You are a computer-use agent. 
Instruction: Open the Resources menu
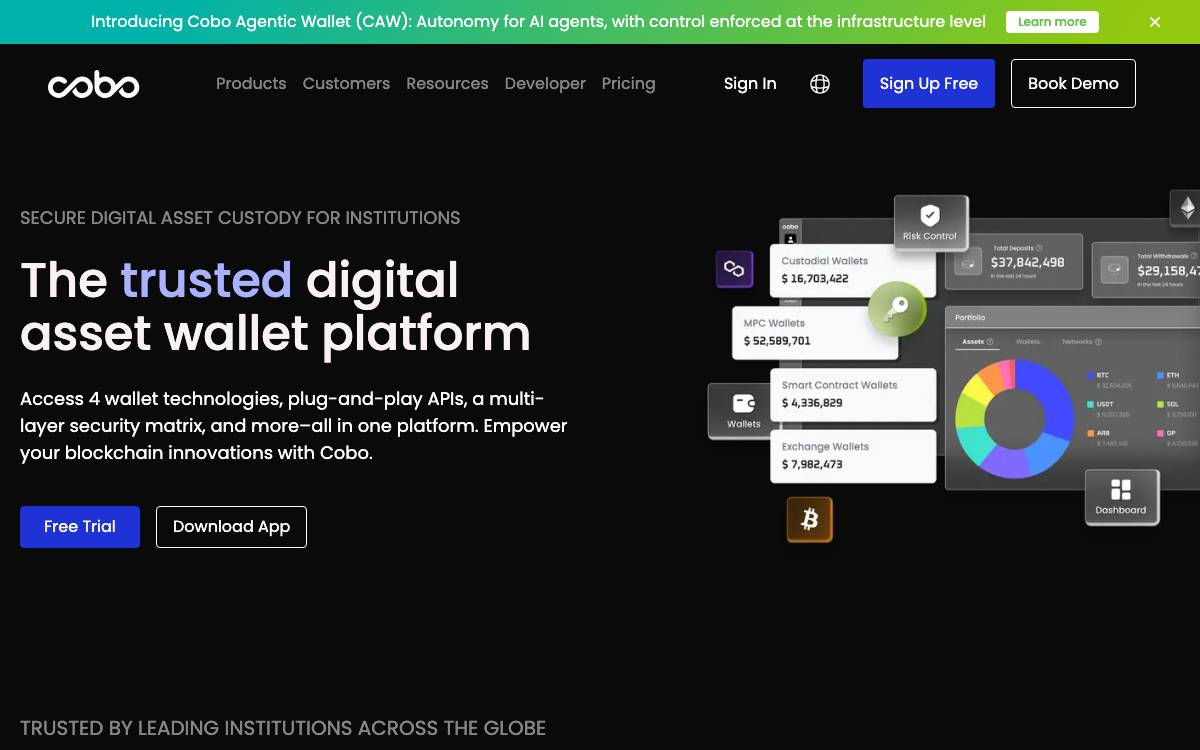coord(447,84)
